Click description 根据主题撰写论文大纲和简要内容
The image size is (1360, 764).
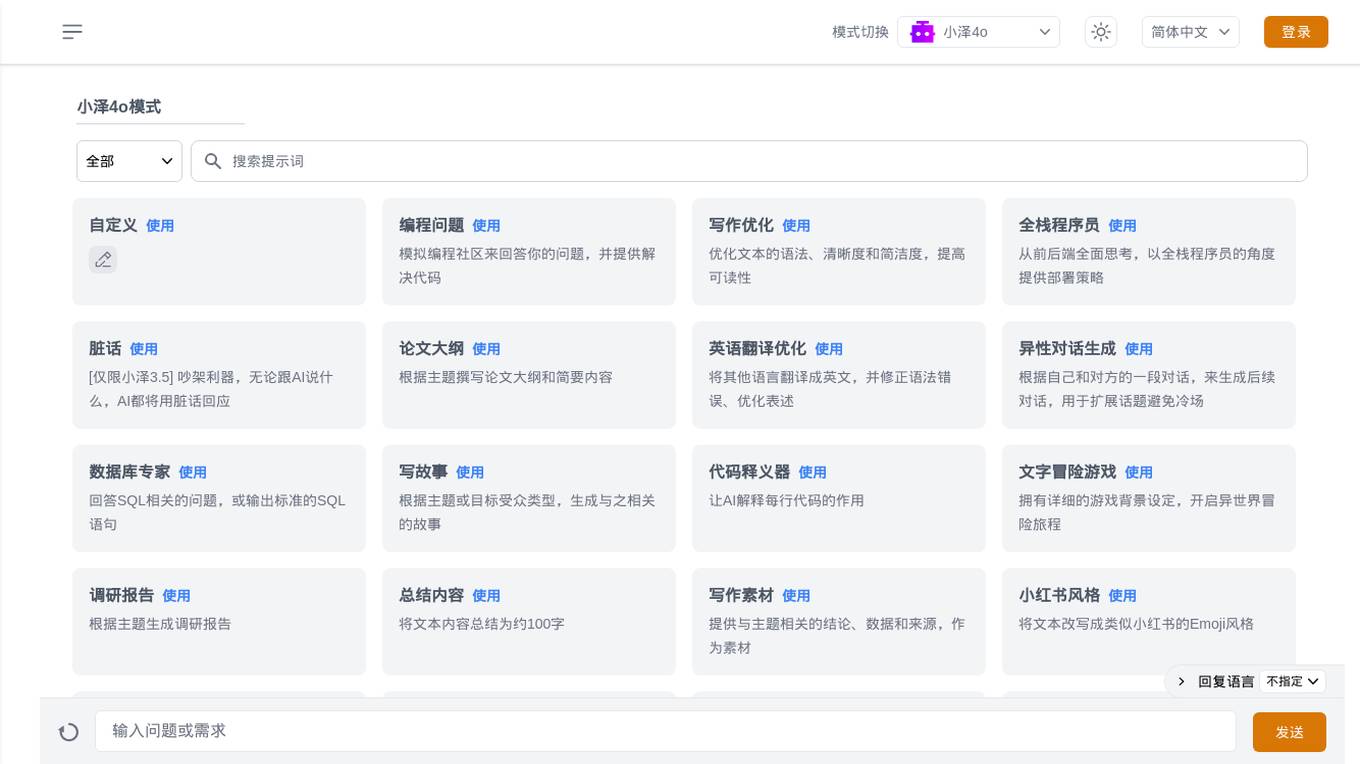pyautogui.click(x=506, y=377)
